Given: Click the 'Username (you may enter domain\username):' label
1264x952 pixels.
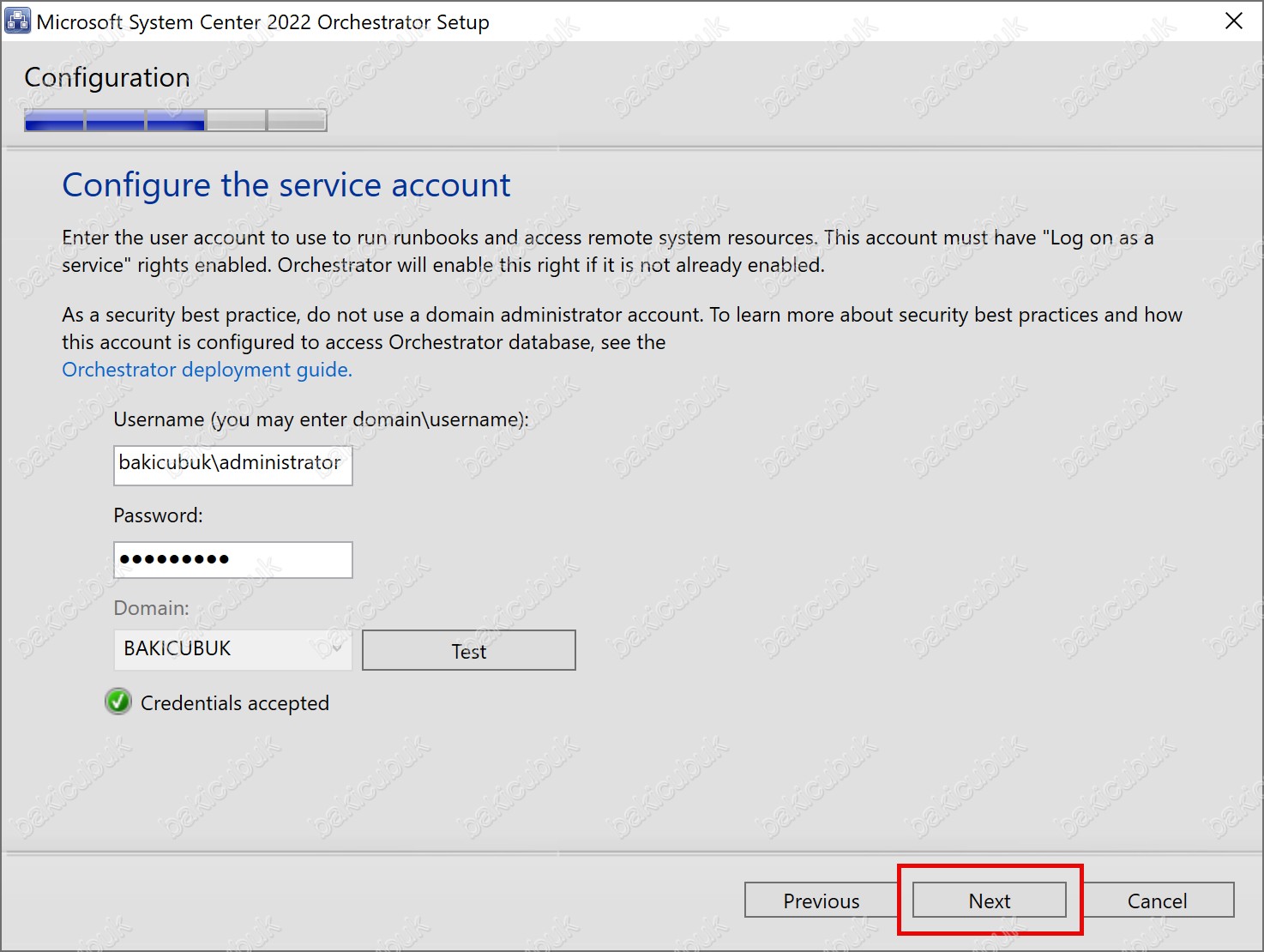Looking at the screenshot, I should click(322, 420).
